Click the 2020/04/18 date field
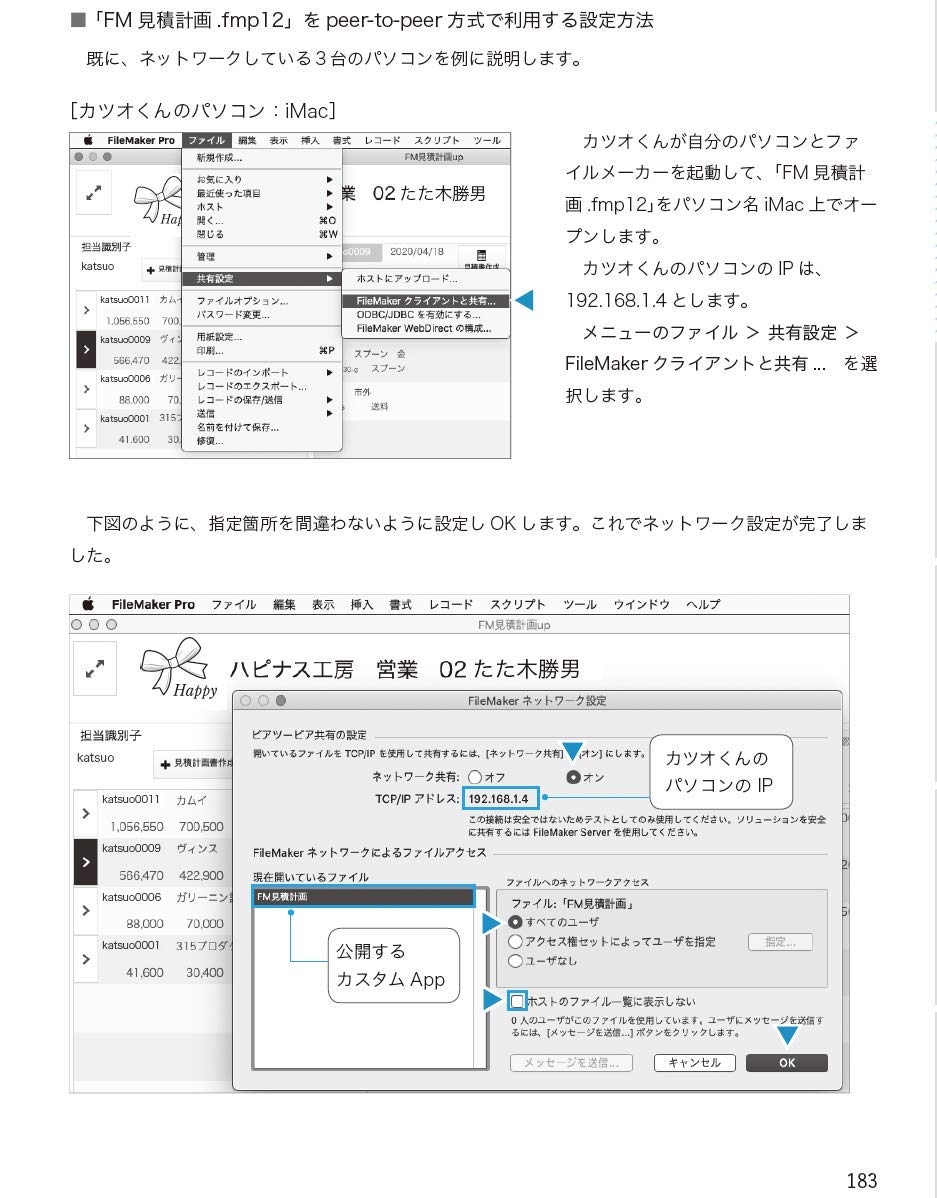Image resolution: width=937 pixels, height=1198 pixels. [417, 251]
